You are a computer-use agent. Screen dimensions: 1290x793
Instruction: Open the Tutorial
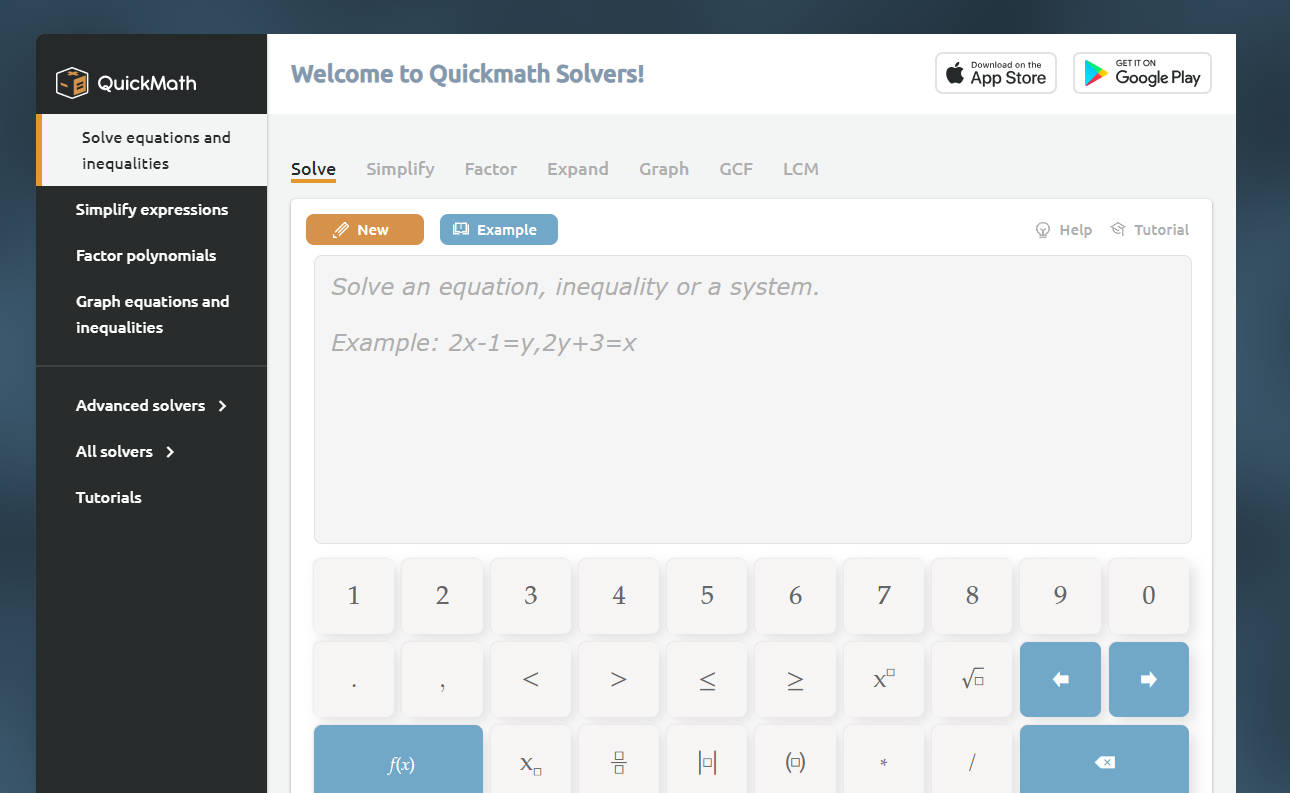[x=1149, y=229]
